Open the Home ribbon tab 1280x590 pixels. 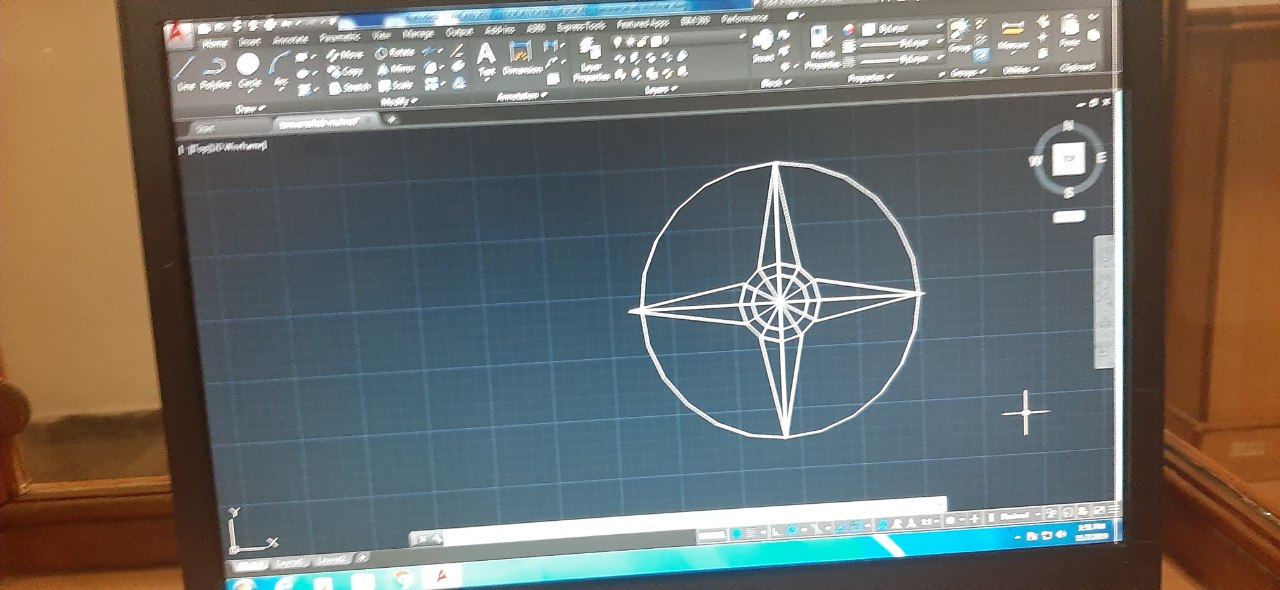tap(214, 43)
